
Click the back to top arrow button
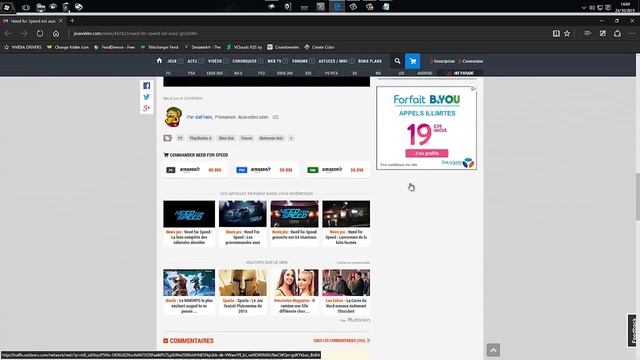coord(493,350)
